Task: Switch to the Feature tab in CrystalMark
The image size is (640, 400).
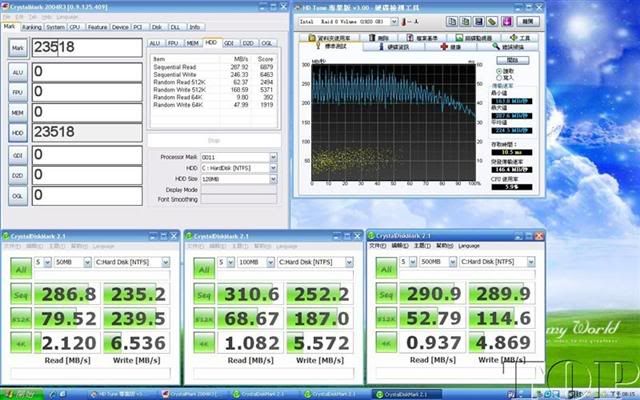Action: [97, 27]
